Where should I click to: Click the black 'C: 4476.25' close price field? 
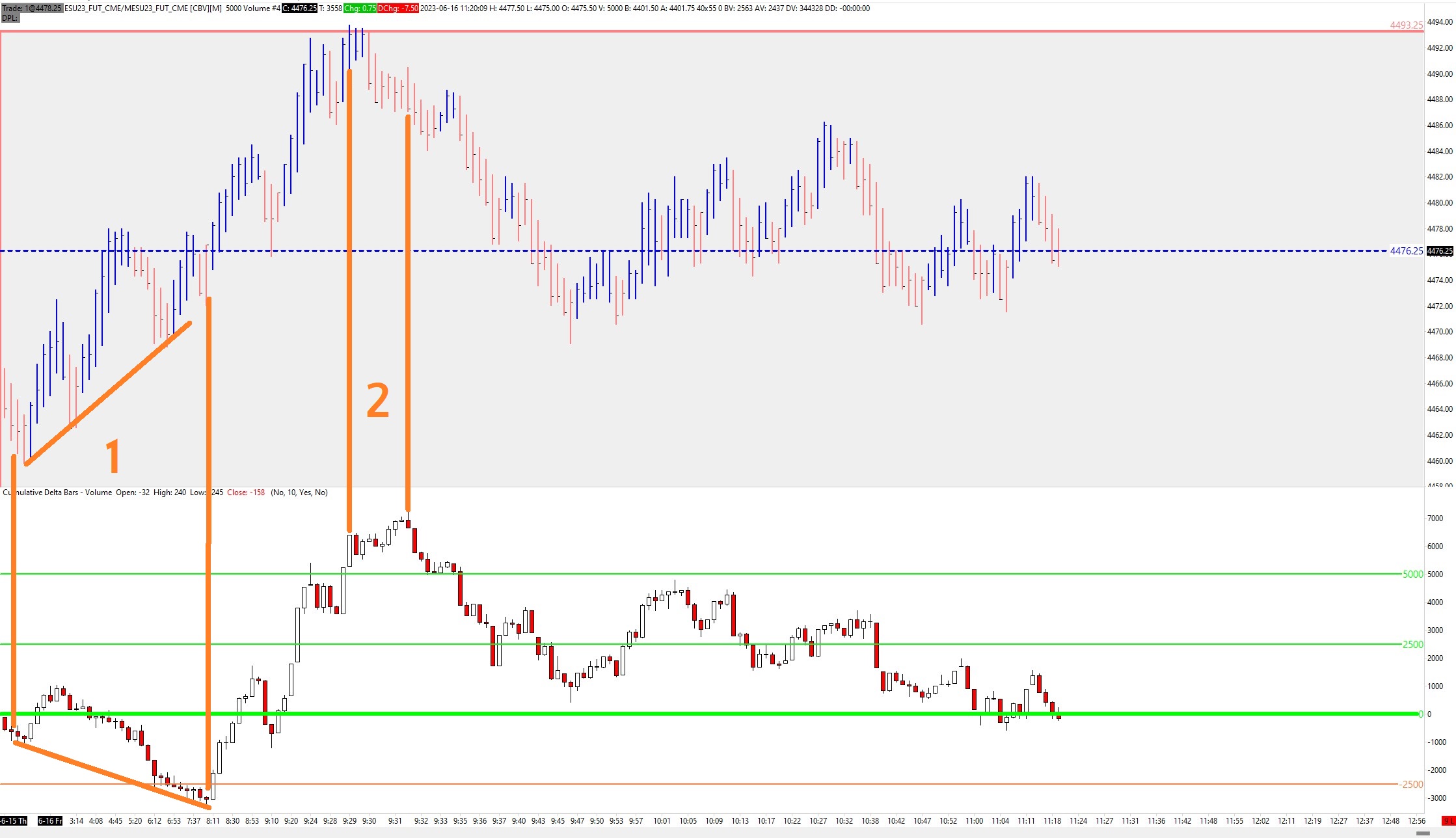pos(299,8)
